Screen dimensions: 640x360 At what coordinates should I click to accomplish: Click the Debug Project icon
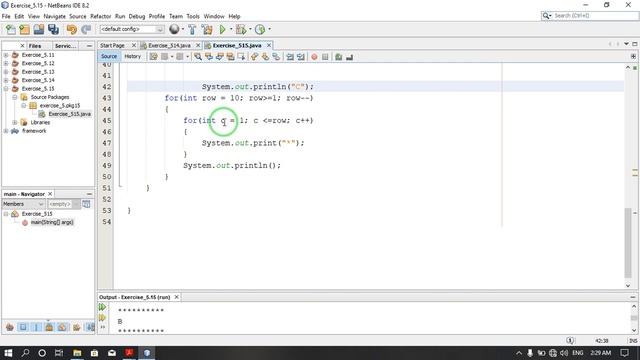[241, 29]
